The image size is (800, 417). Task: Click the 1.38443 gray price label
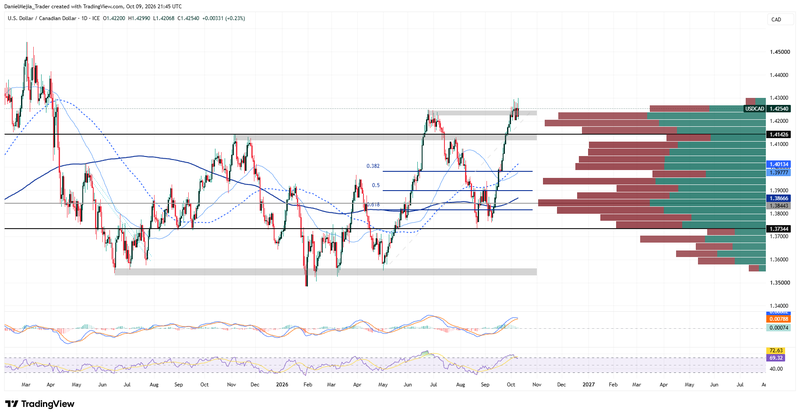(779, 205)
